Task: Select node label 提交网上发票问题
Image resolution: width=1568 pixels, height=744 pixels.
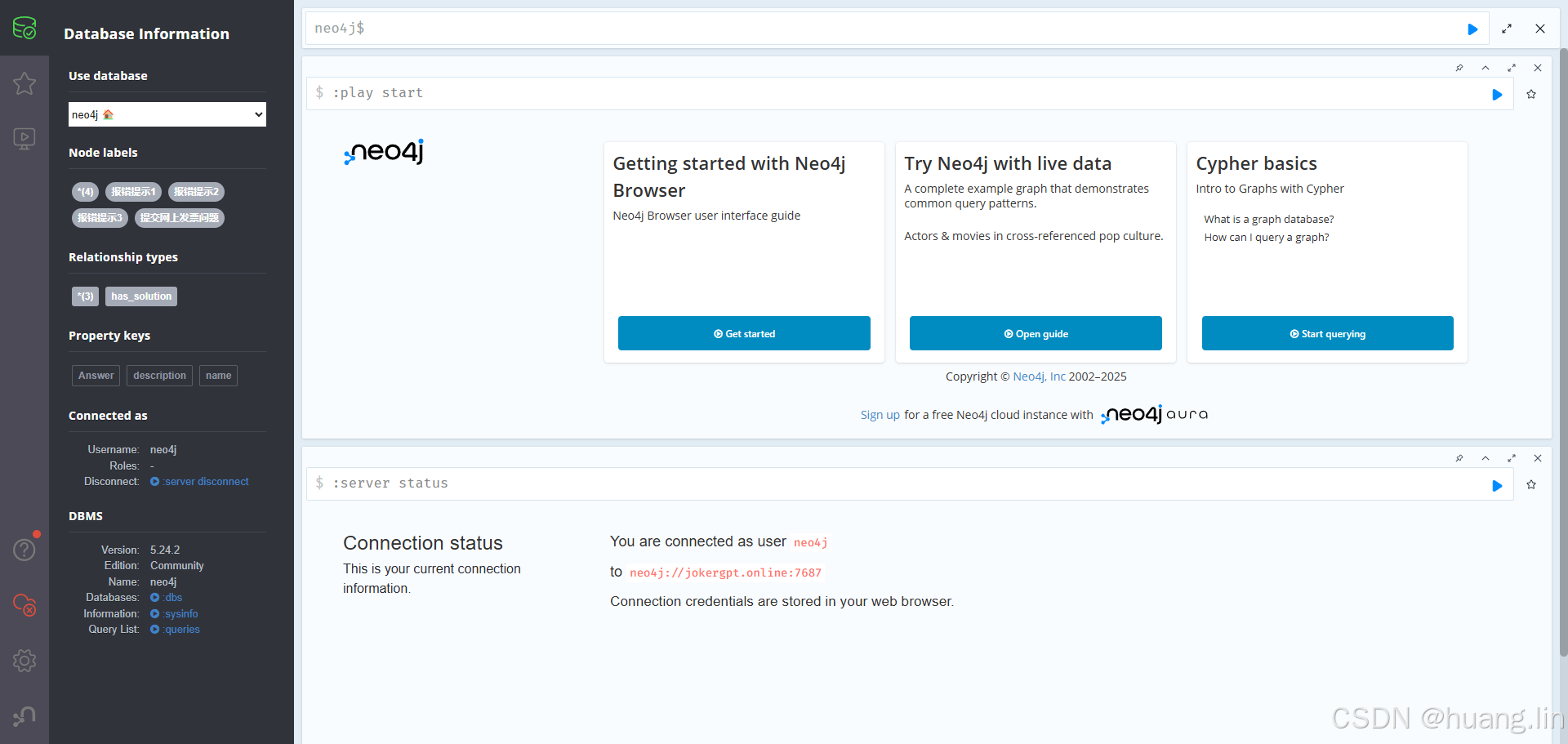Action: coord(180,218)
